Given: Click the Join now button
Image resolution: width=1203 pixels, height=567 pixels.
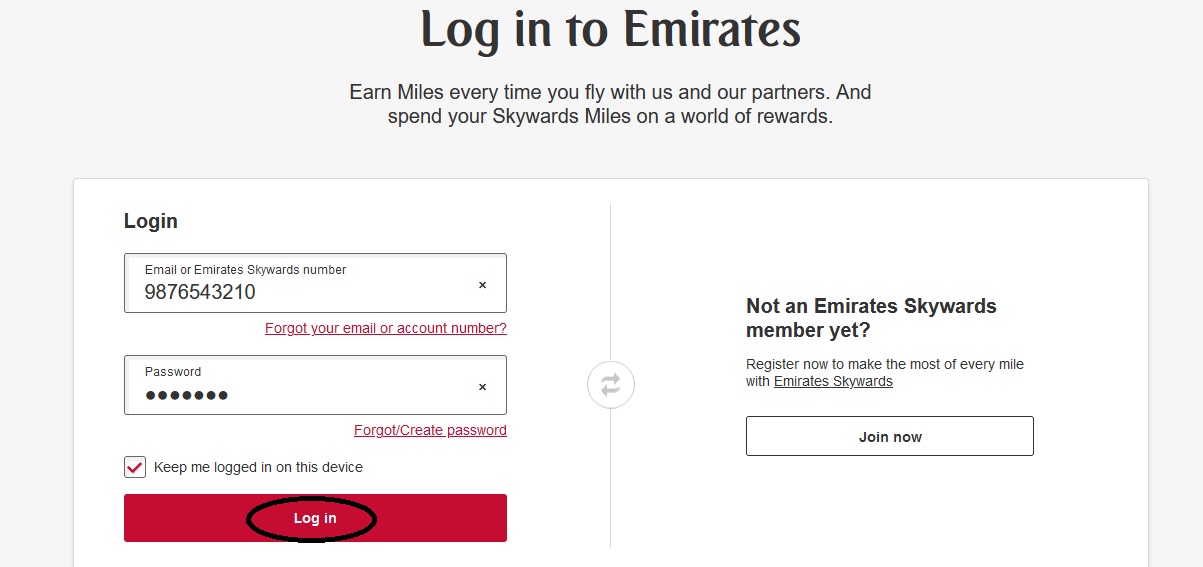Looking at the screenshot, I should click(x=889, y=437).
